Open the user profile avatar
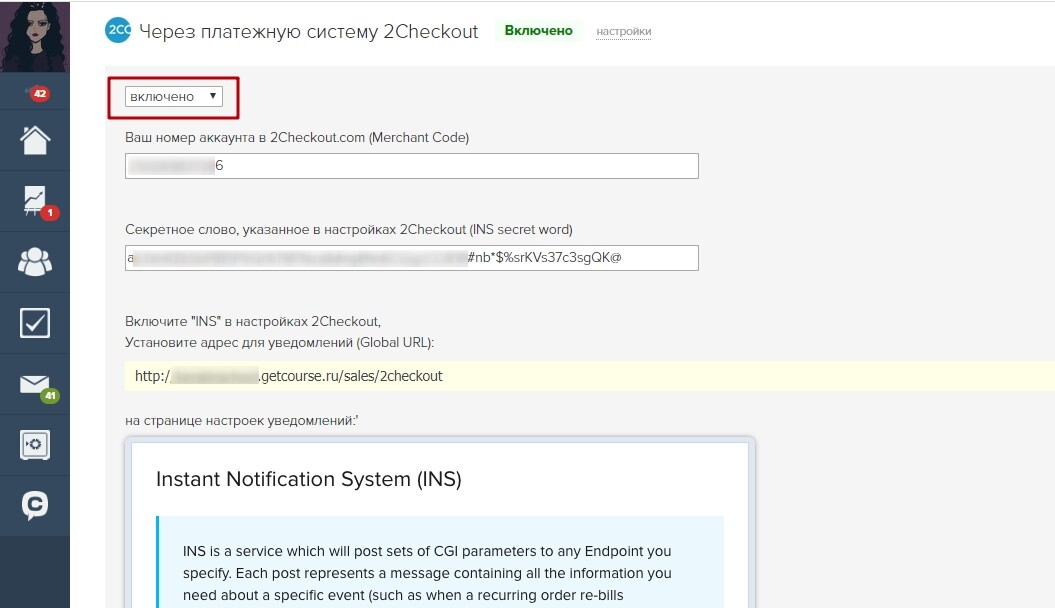1055x608 pixels. [x=35, y=36]
